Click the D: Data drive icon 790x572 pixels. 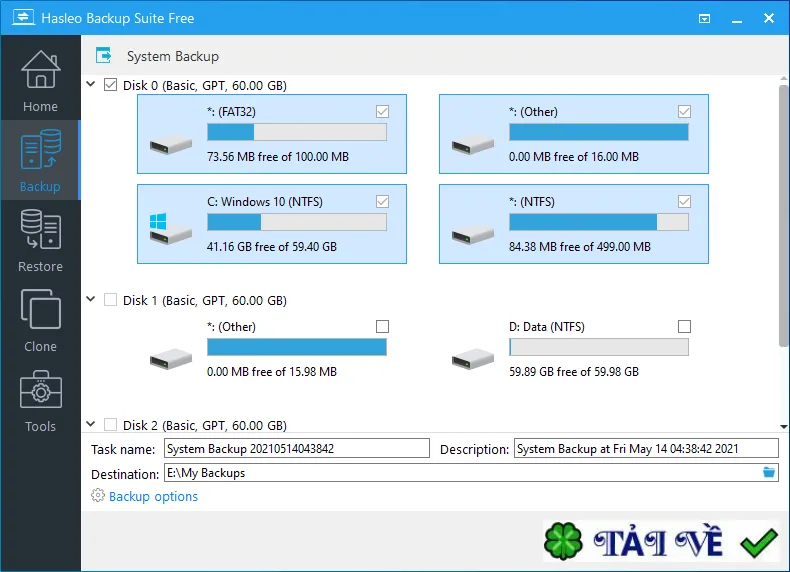click(473, 359)
